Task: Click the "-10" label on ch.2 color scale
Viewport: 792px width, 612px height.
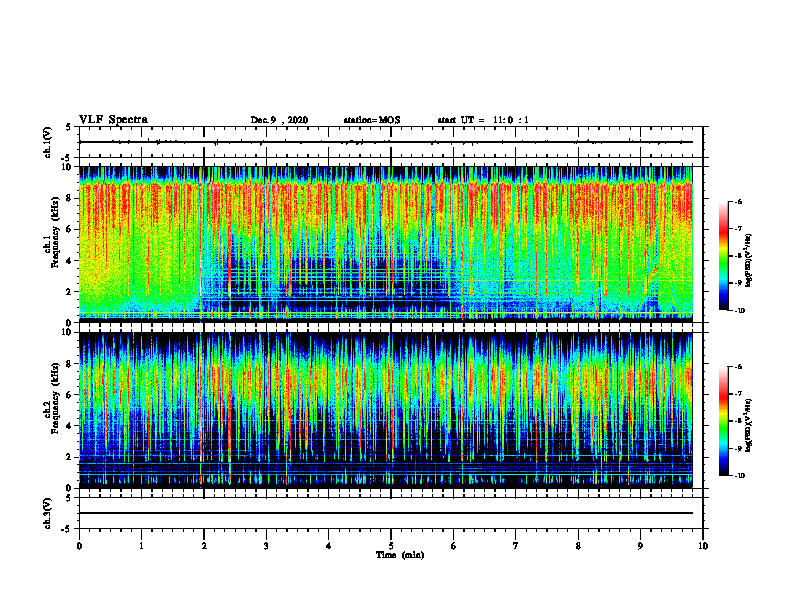Action: point(739,476)
